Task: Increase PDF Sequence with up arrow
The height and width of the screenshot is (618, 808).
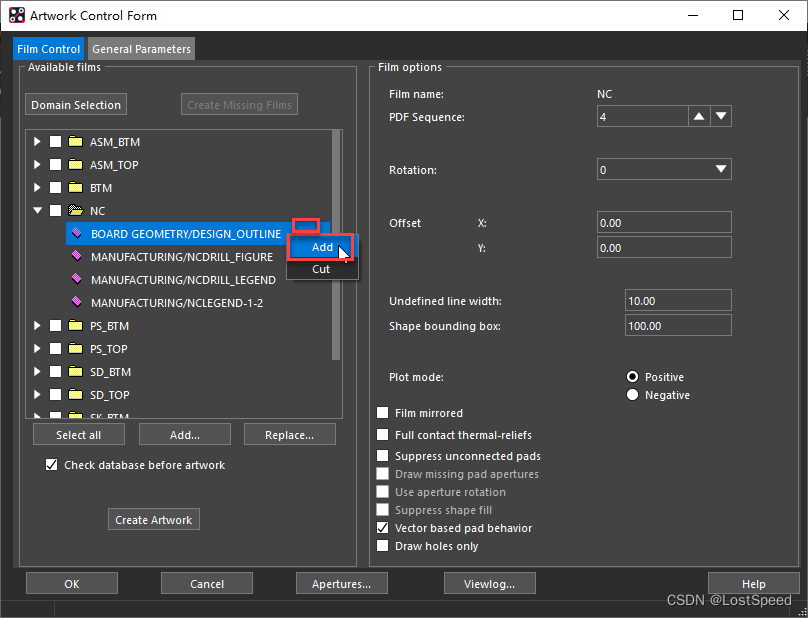Action: [x=699, y=117]
